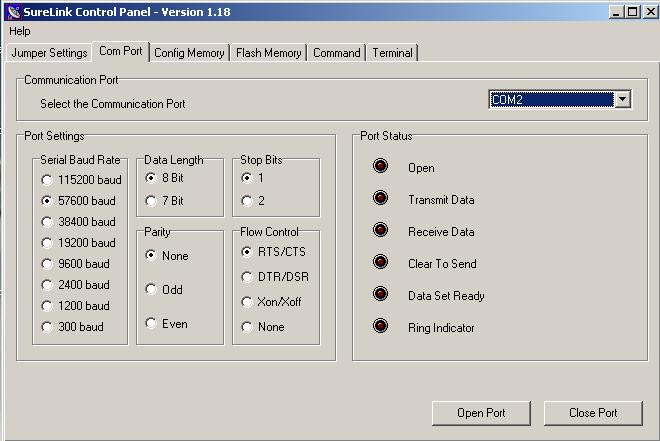Click the Transmit Data status LED

(381, 198)
